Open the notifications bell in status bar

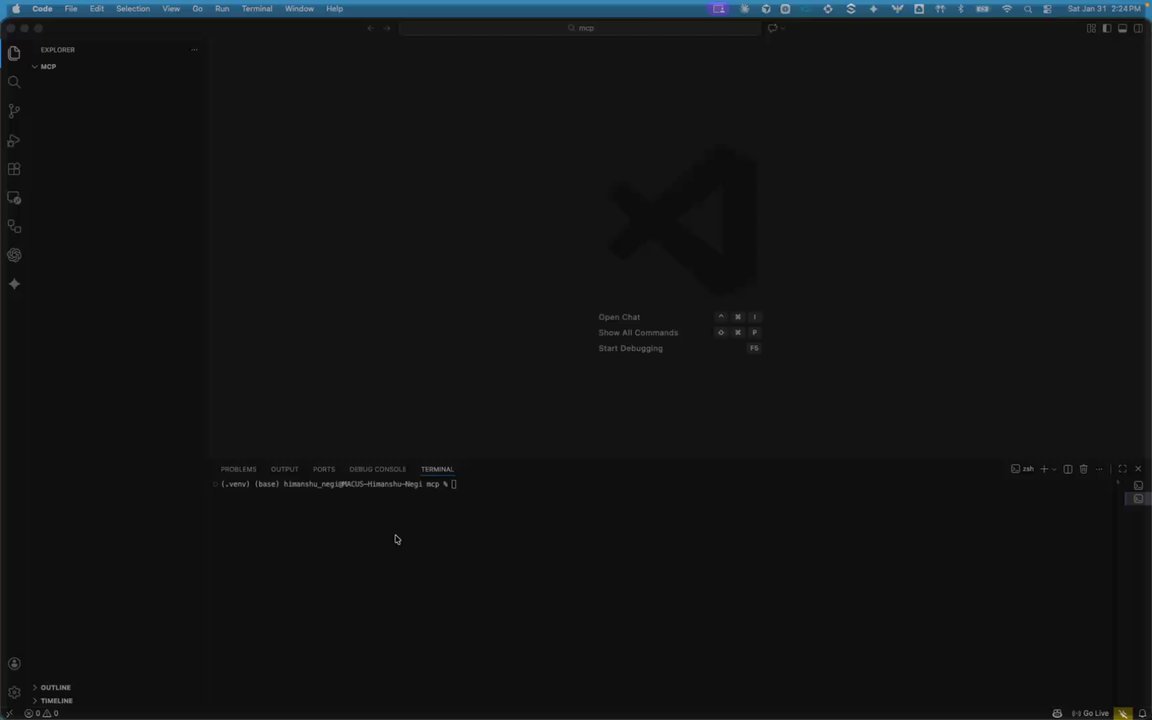[1142, 713]
